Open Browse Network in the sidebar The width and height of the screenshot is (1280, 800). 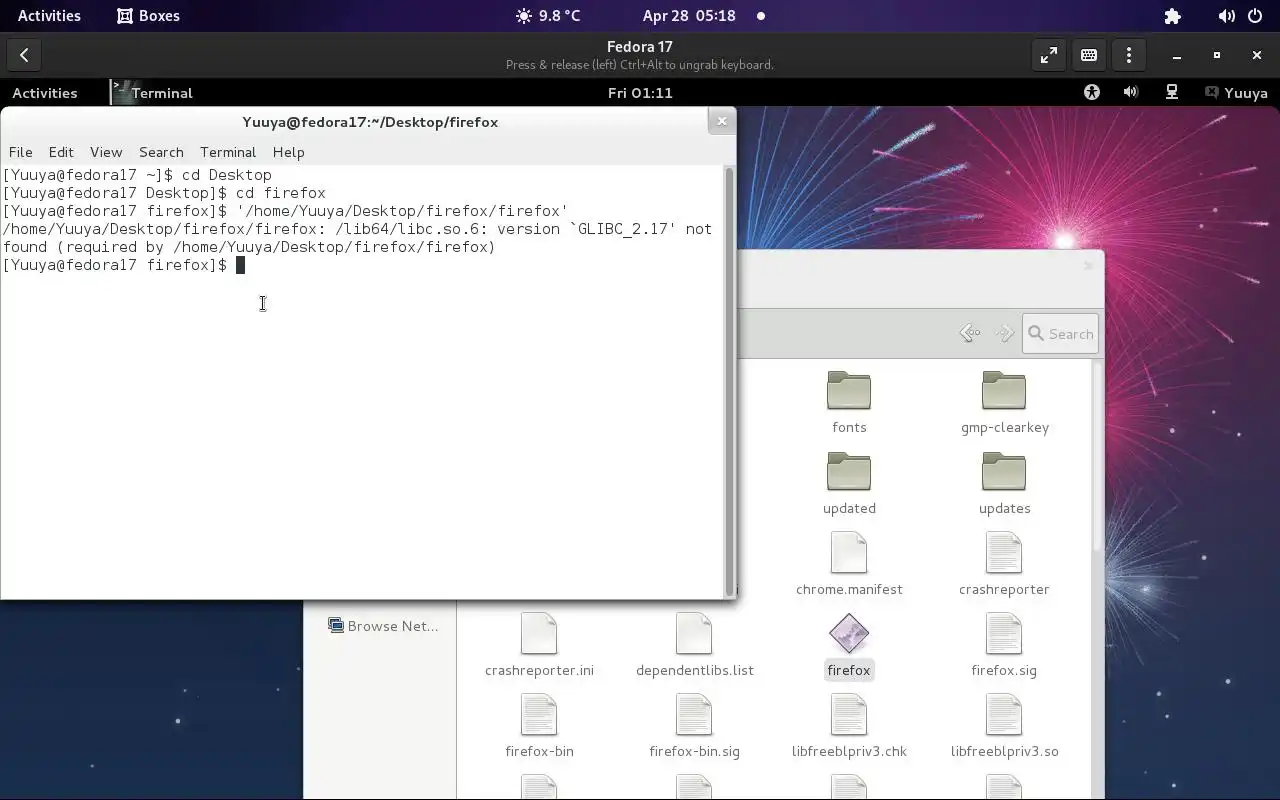(x=383, y=626)
